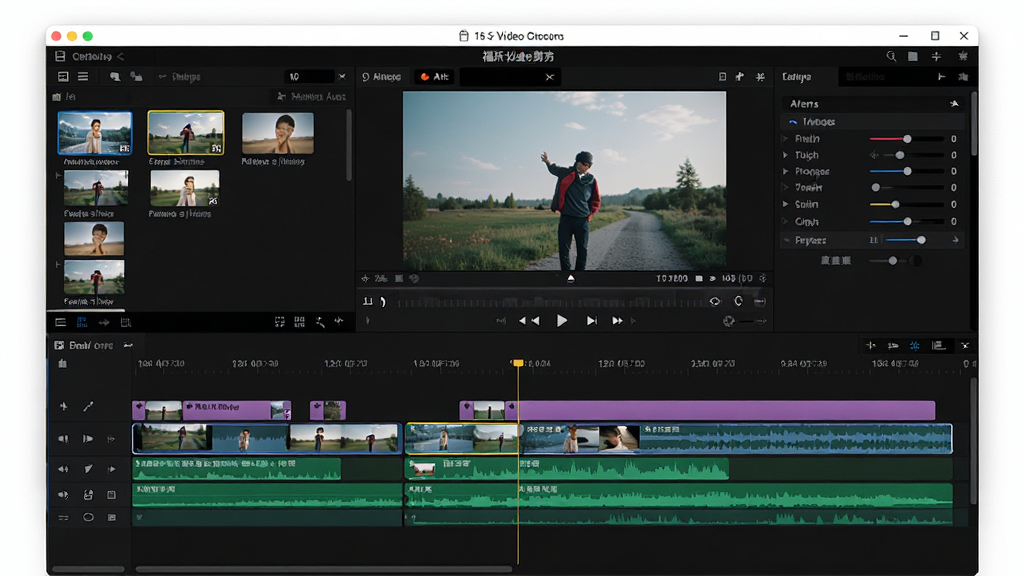Screen dimensions: 1024x576
Task: Select the blue-outlined first media thumbnail
Action: click(95, 133)
